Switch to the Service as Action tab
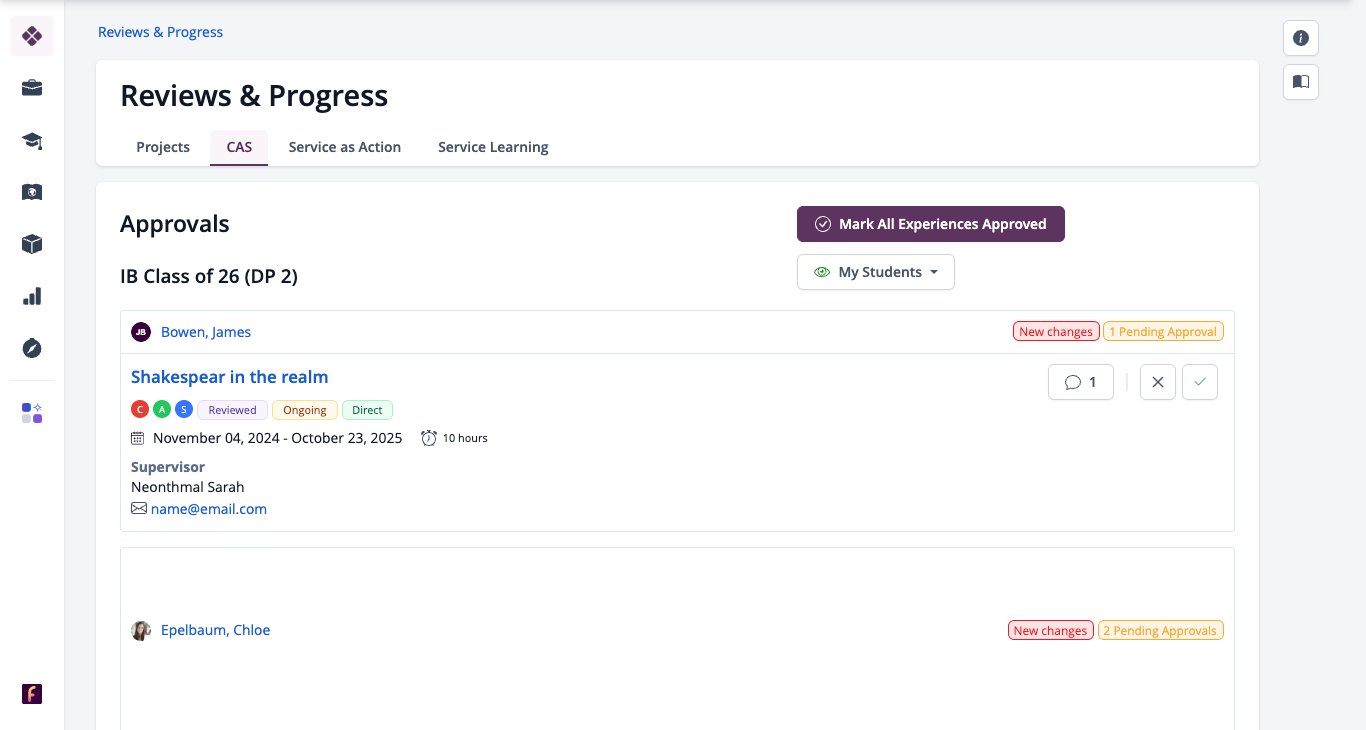The height and width of the screenshot is (730, 1366). [x=345, y=147]
